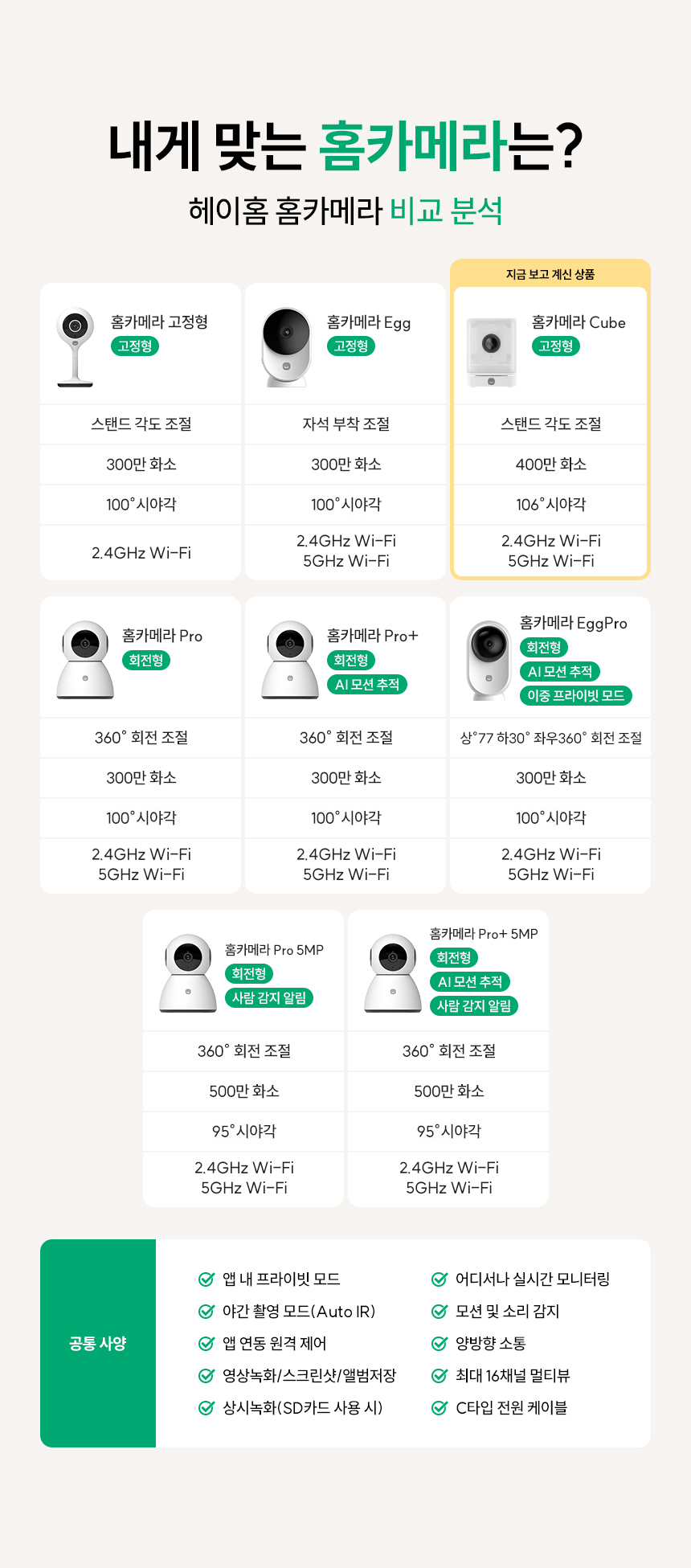Click the 홈카메라 Pro+ camera image

click(290, 659)
